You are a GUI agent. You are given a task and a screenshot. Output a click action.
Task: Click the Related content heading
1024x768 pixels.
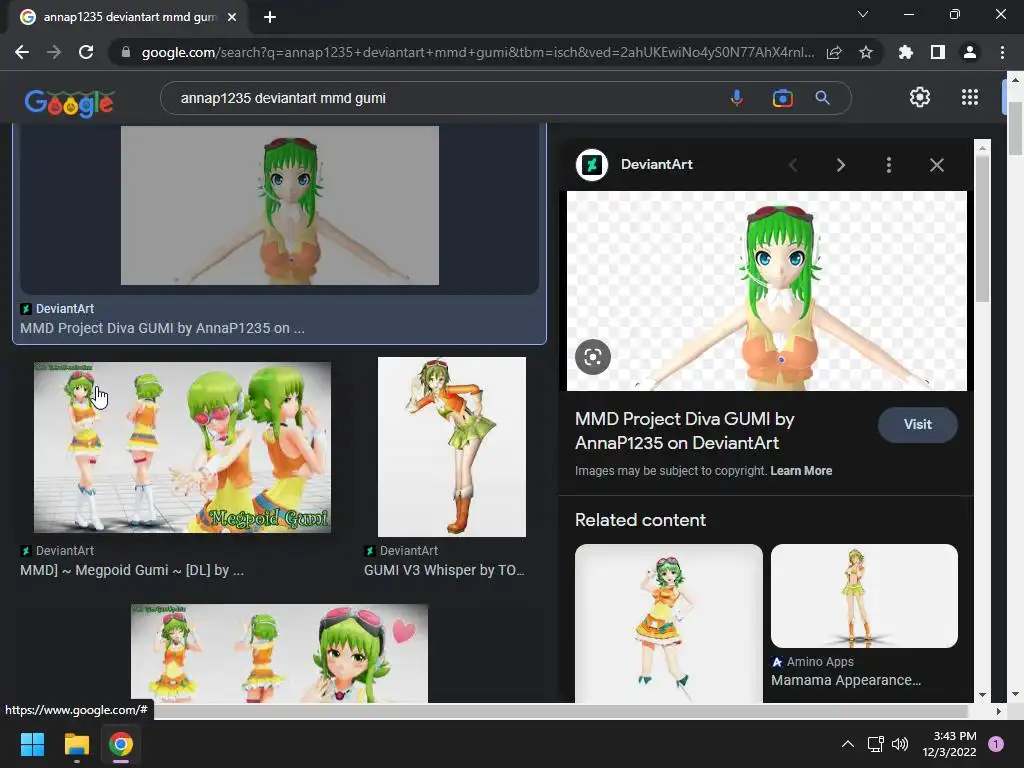640,520
